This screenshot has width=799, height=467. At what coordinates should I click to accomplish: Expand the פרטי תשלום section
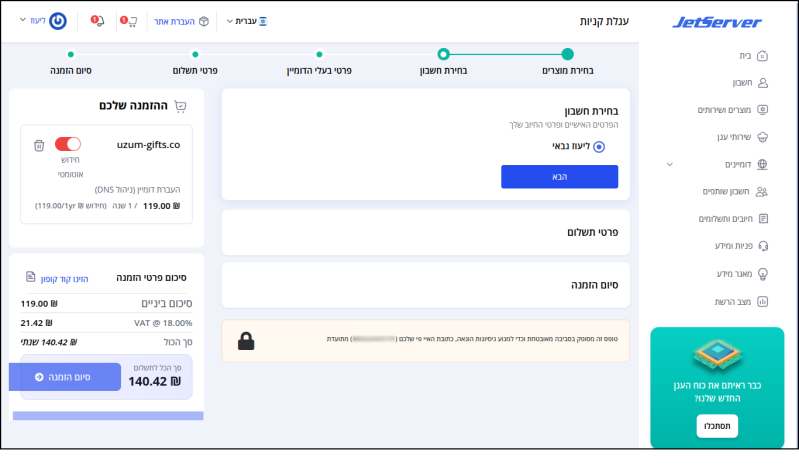(x=425, y=232)
